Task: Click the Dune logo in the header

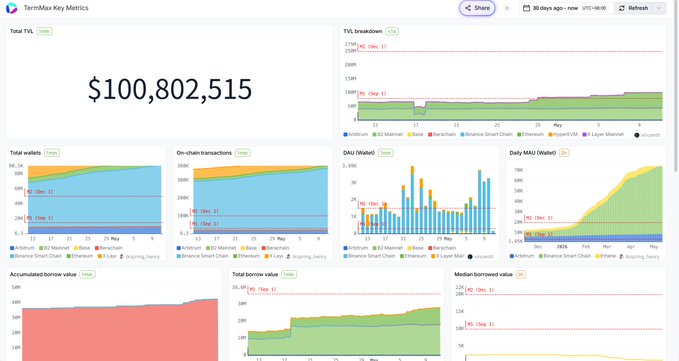Action: [x=12, y=8]
